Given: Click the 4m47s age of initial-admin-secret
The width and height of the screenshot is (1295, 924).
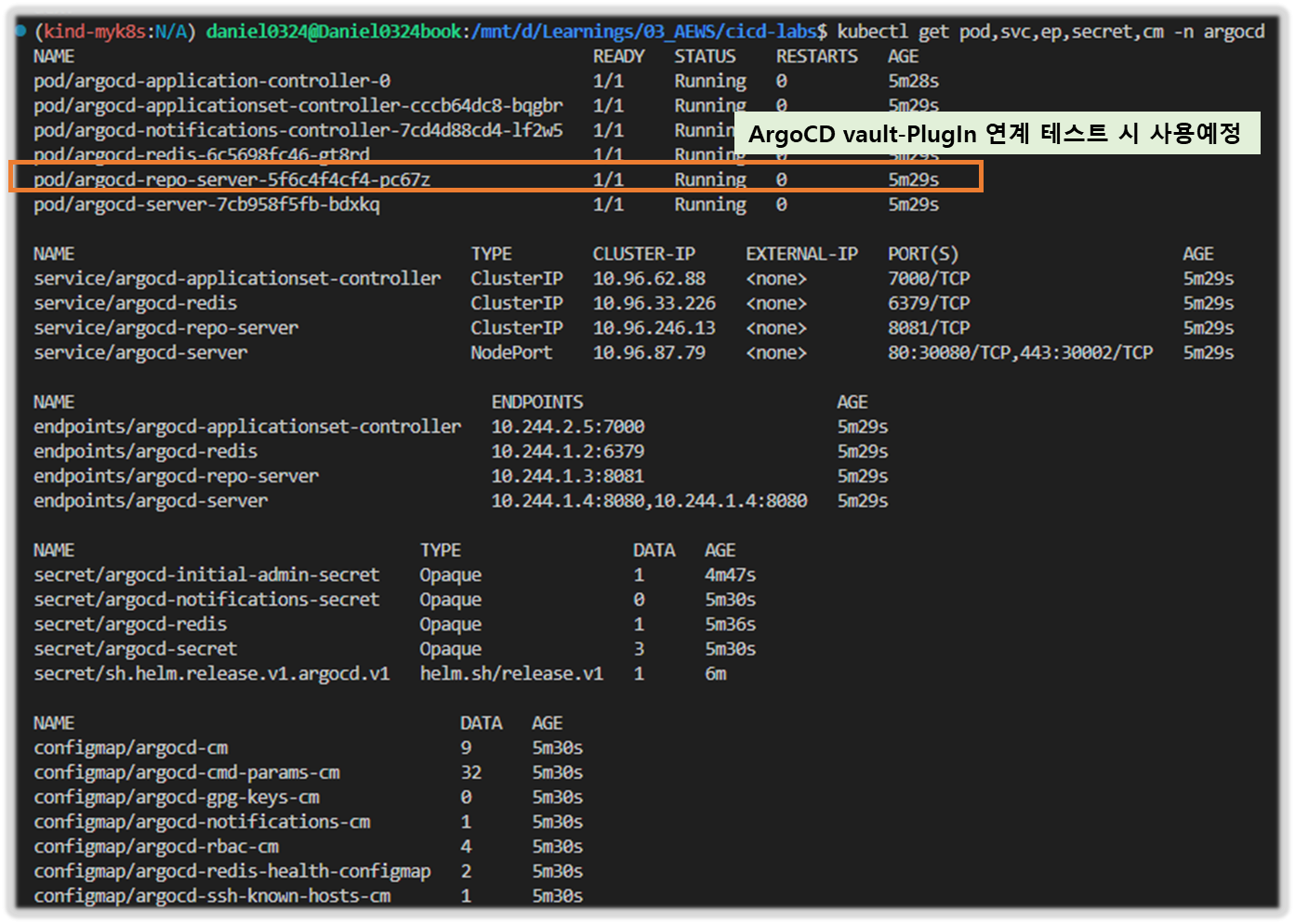Looking at the screenshot, I should coord(730,574).
